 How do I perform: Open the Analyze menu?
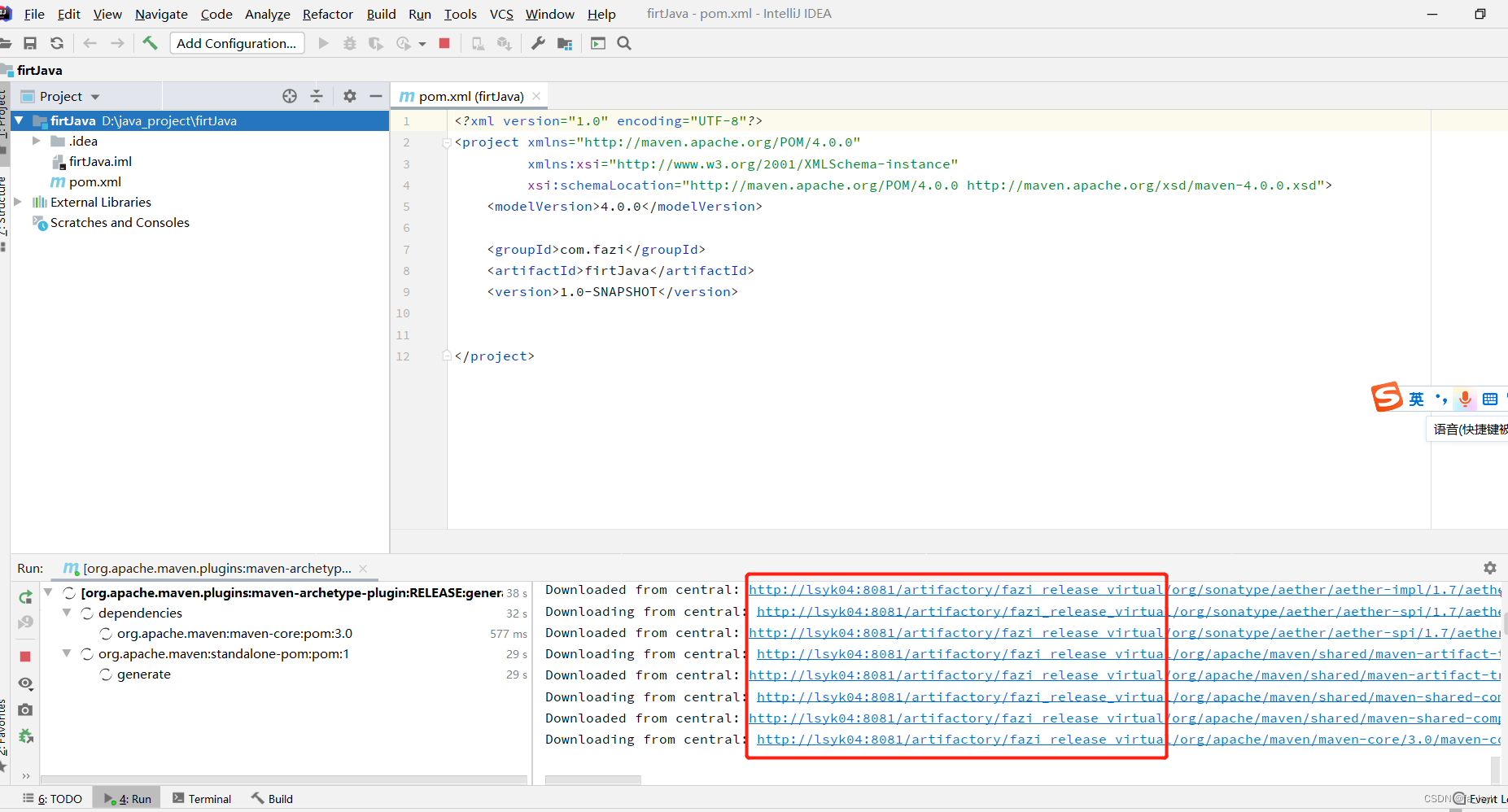(268, 14)
